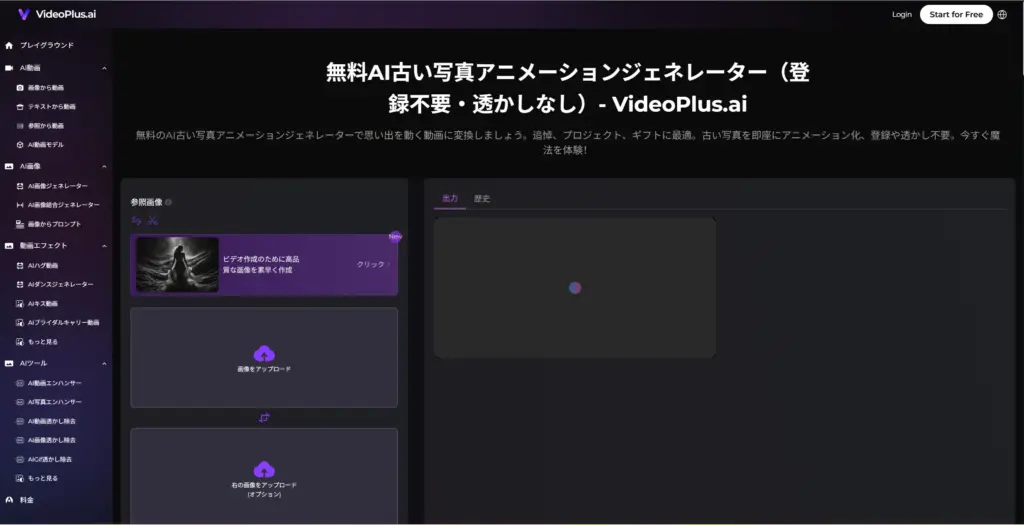Click the 画像からプロンプト label
The width and height of the screenshot is (1024, 525).
54,224
